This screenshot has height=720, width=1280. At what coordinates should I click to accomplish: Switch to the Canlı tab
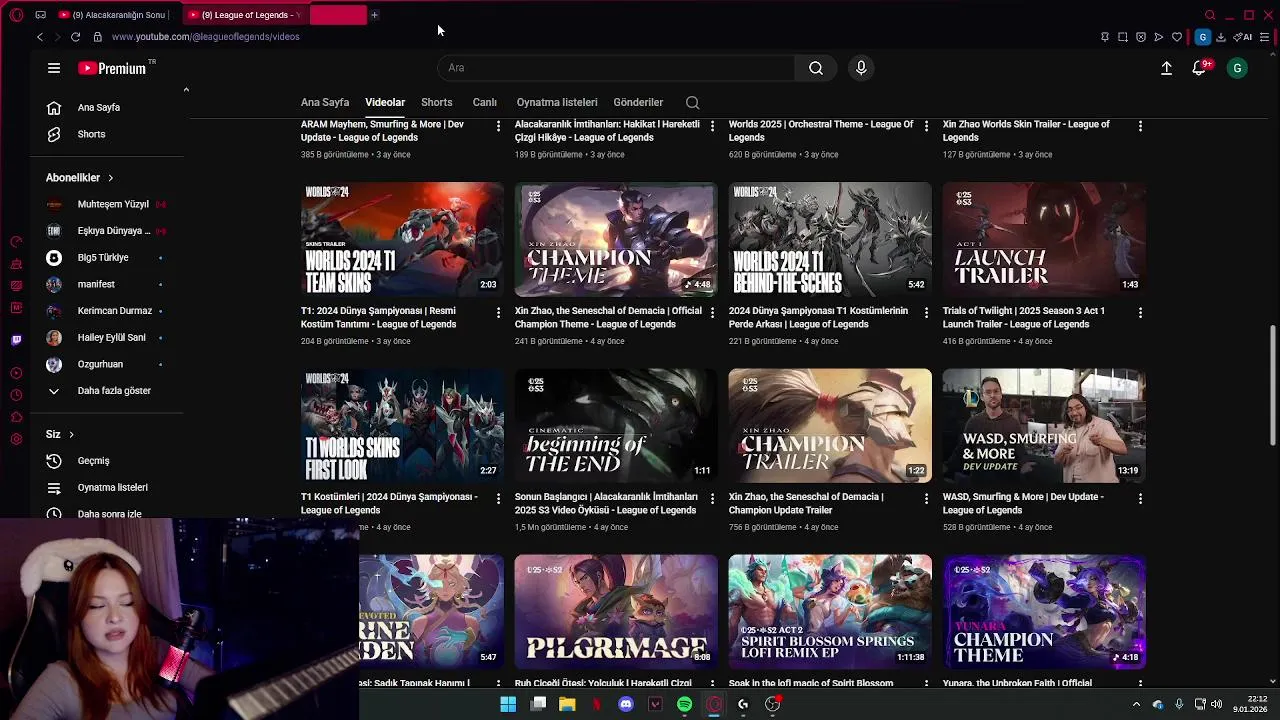484,102
